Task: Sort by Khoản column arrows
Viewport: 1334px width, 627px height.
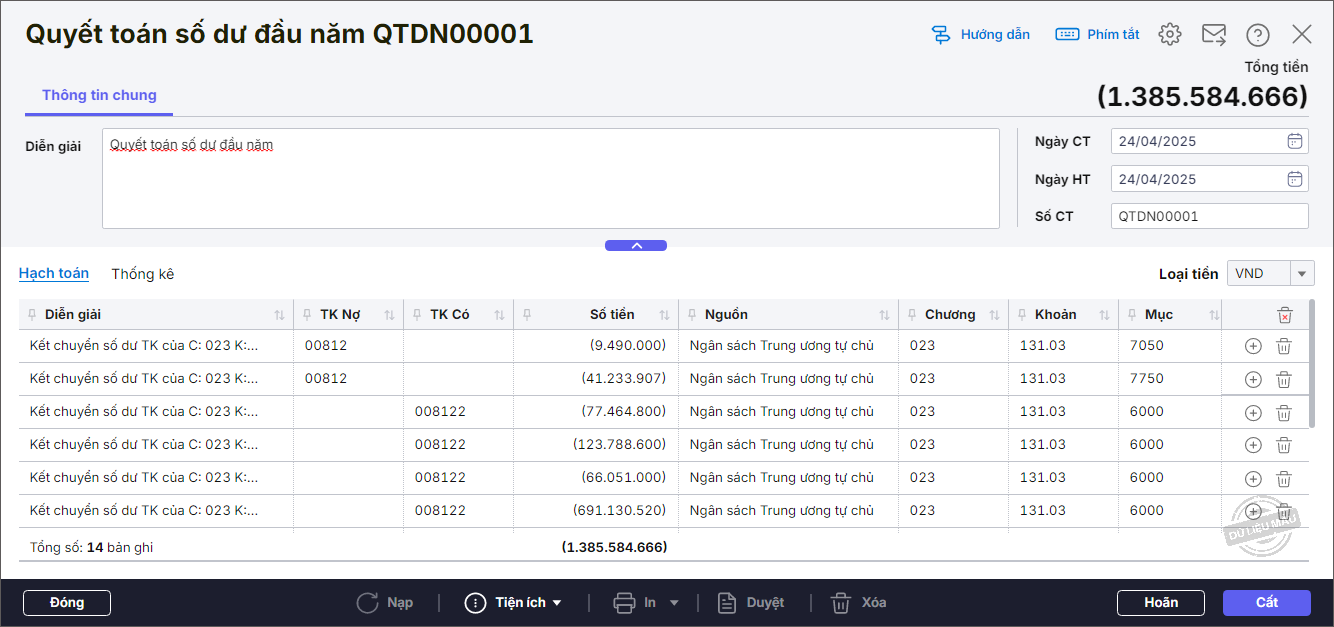Action: (1104, 315)
